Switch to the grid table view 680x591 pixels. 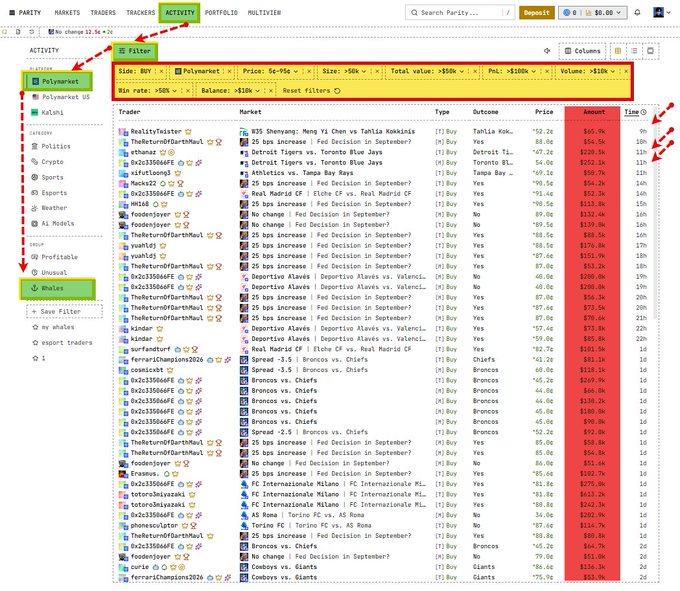pos(618,51)
